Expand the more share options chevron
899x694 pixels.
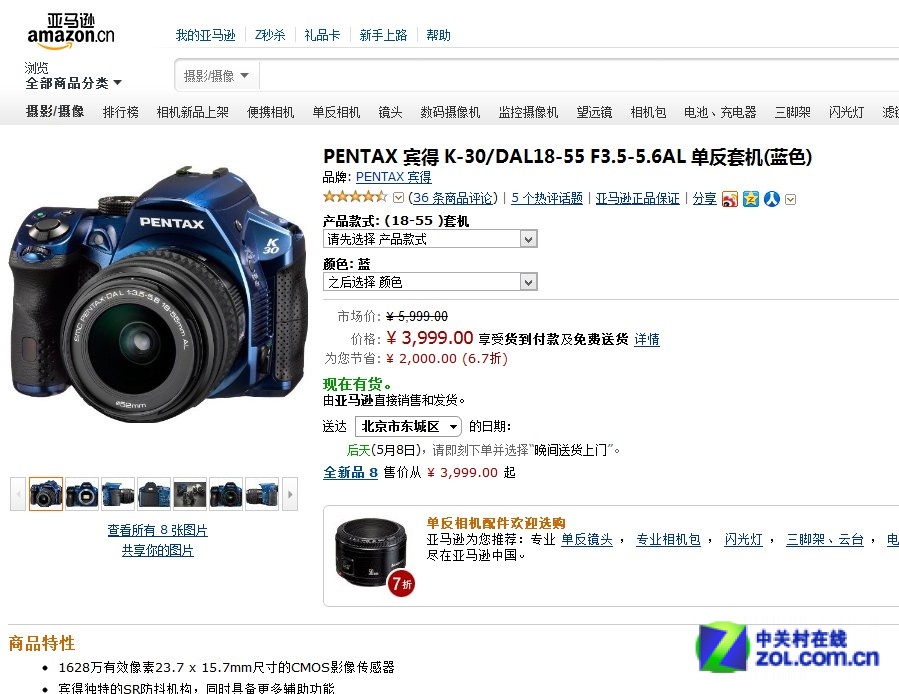tap(789, 198)
